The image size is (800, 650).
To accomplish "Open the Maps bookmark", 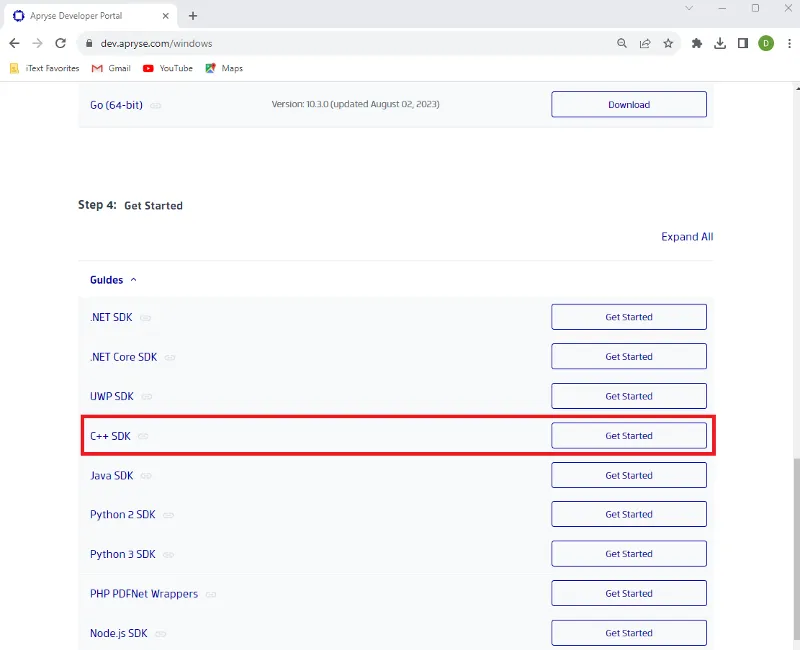I will click(224, 68).
